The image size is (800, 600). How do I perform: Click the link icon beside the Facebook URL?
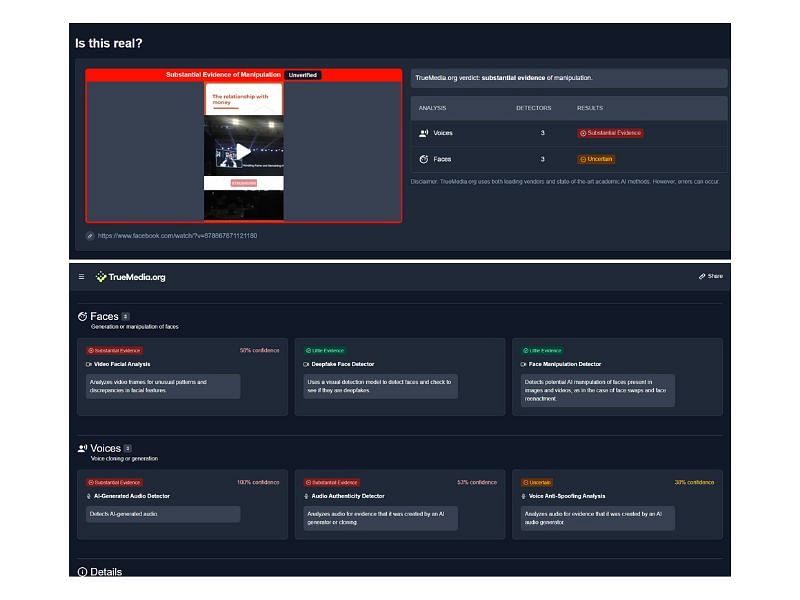[90, 236]
